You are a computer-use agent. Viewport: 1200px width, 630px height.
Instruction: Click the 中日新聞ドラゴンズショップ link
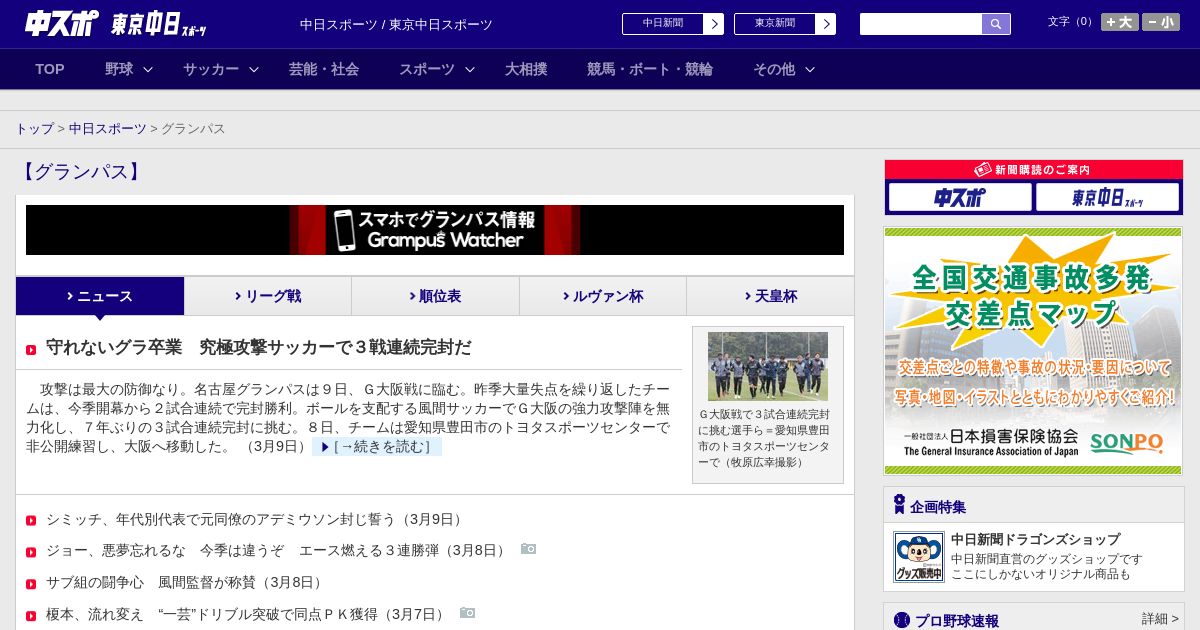1036,539
